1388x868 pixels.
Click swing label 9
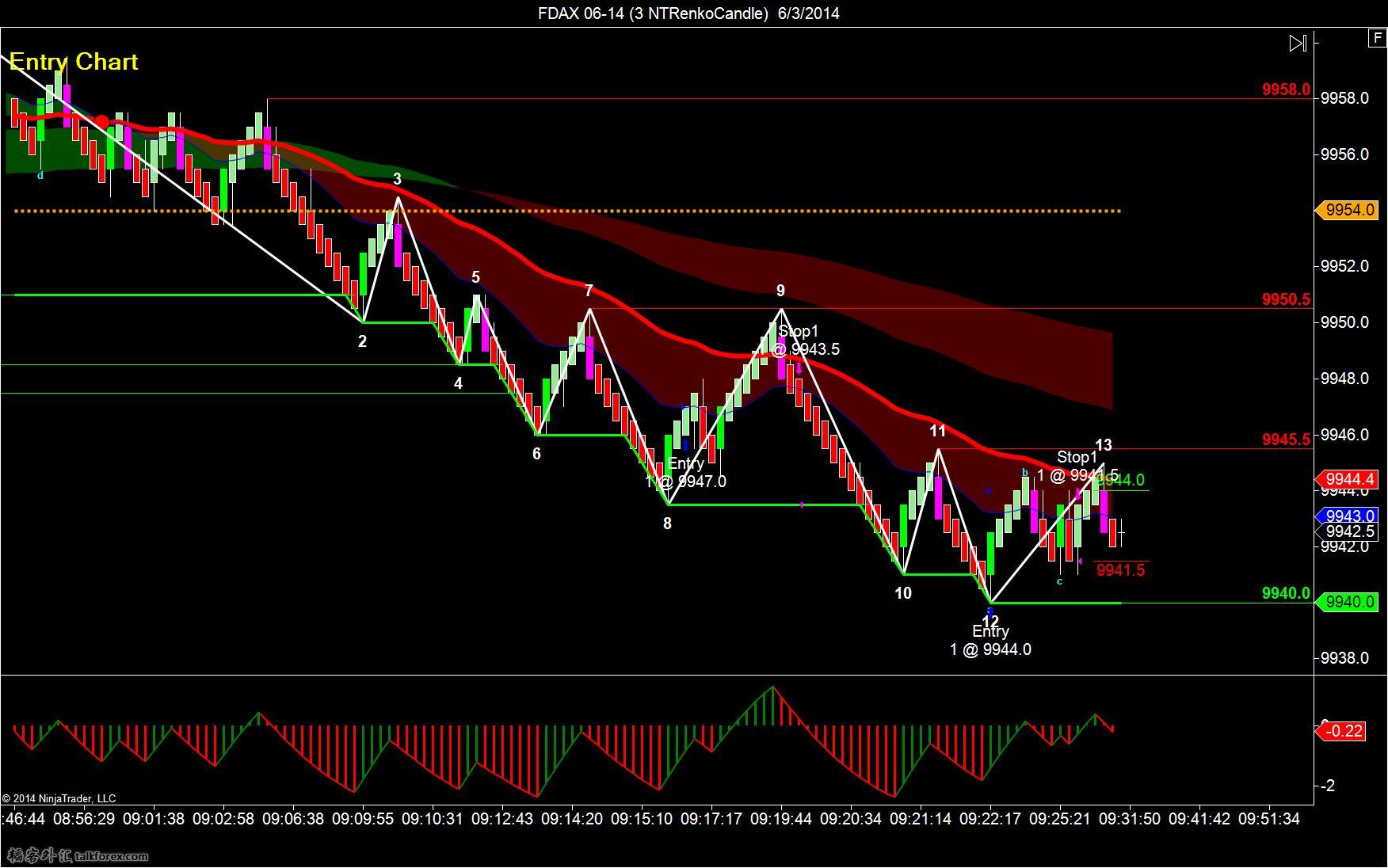[780, 291]
